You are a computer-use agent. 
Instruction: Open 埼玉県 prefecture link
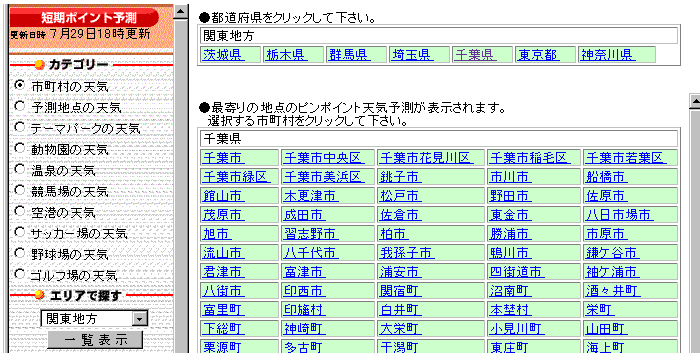pyautogui.click(x=412, y=54)
